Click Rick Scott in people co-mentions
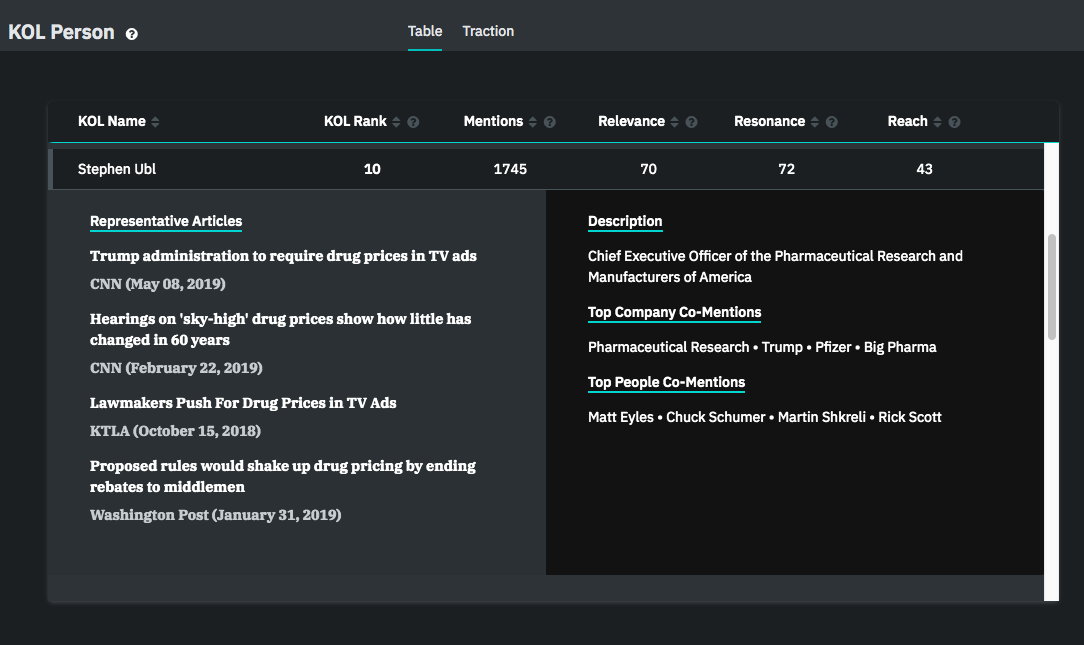Image resolution: width=1084 pixels, height=645 pixels. point(910,417)
